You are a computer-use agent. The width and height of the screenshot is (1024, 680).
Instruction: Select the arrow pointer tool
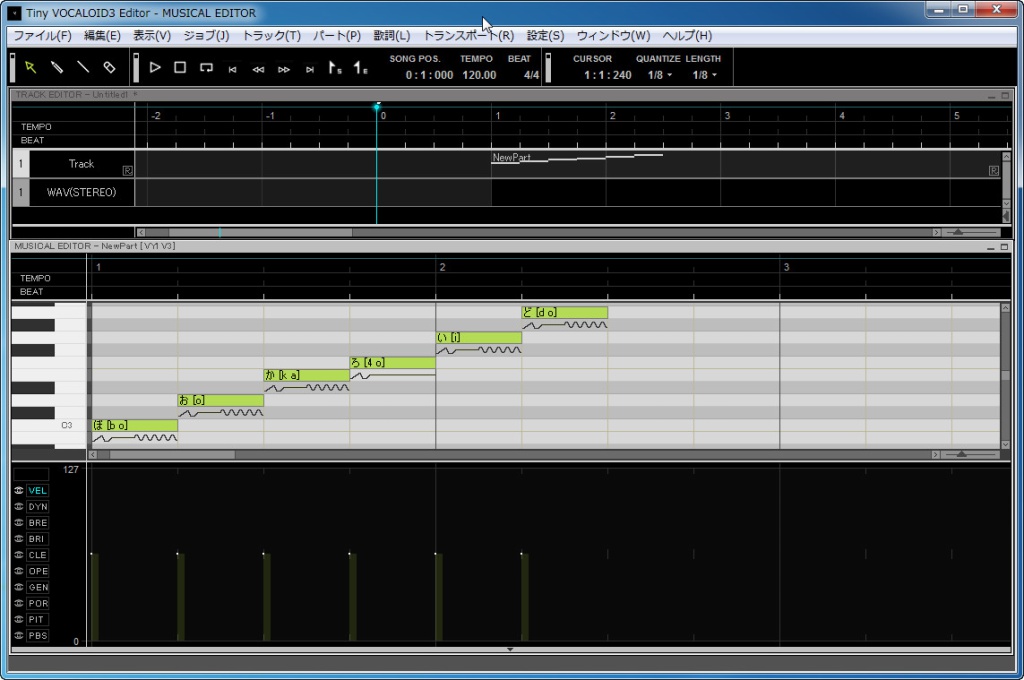click(x=31, y=67)
